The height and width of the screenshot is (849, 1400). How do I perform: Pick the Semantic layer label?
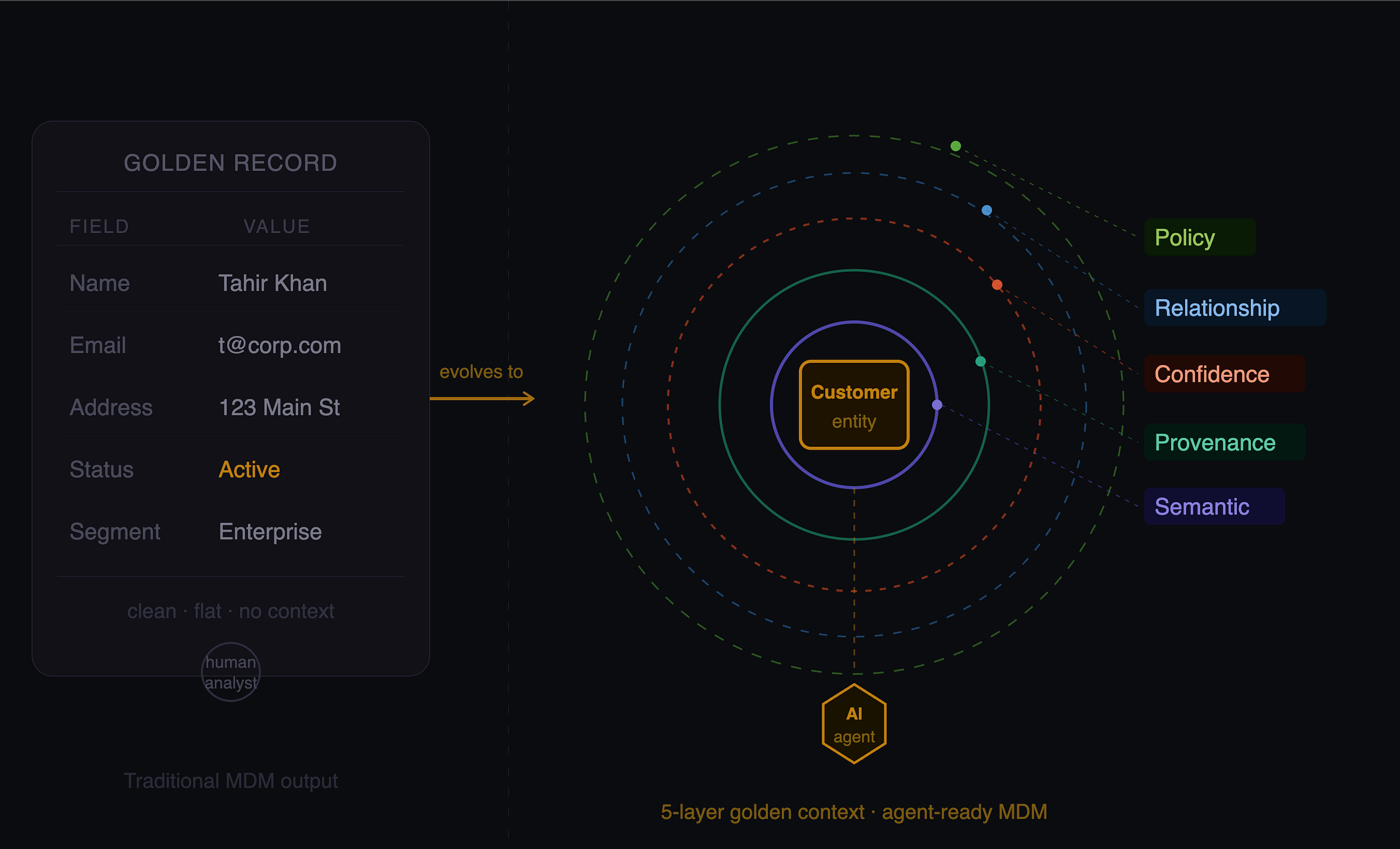pos(1214,507)
